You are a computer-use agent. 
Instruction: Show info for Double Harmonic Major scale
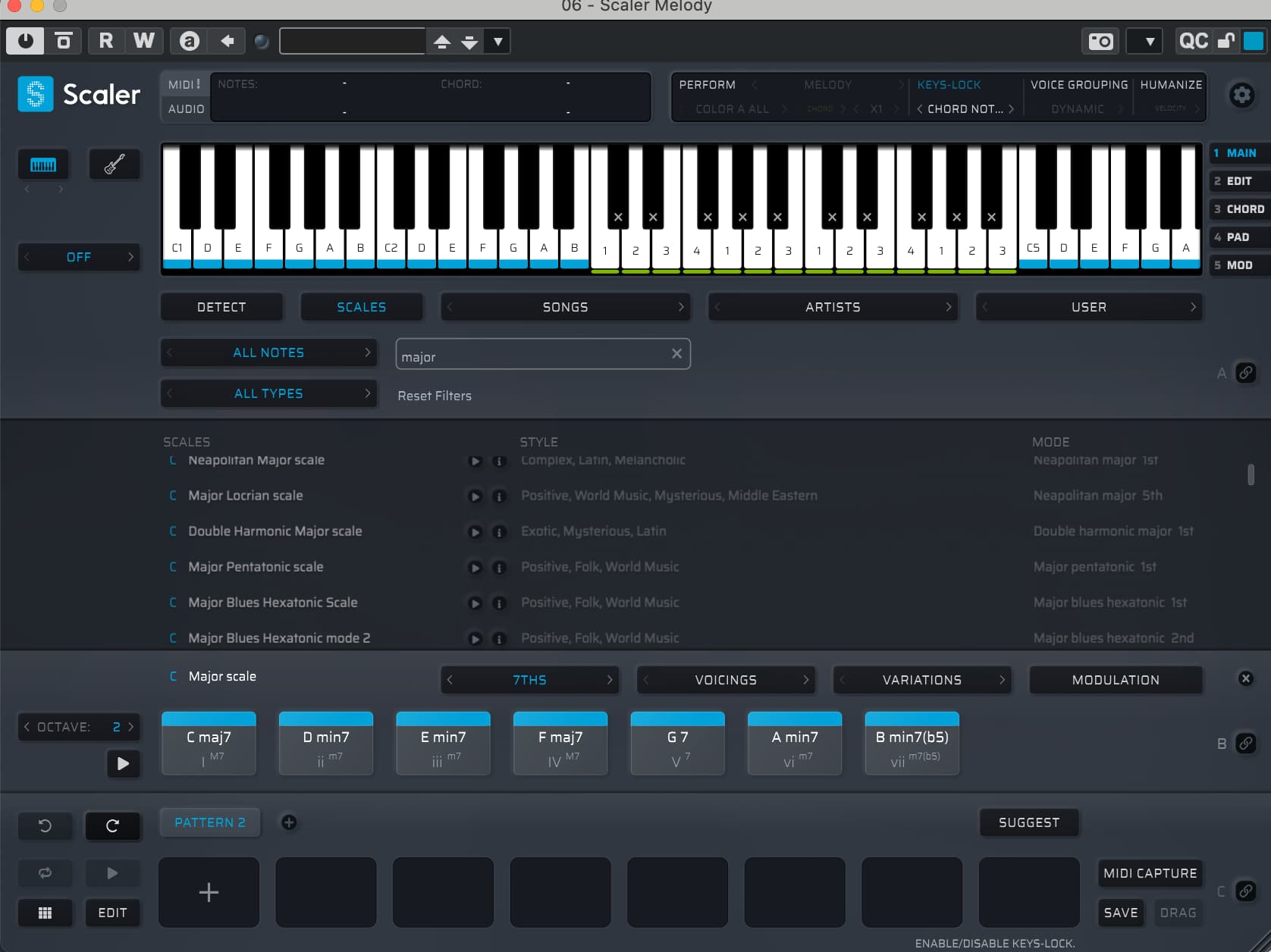(499, 532)
